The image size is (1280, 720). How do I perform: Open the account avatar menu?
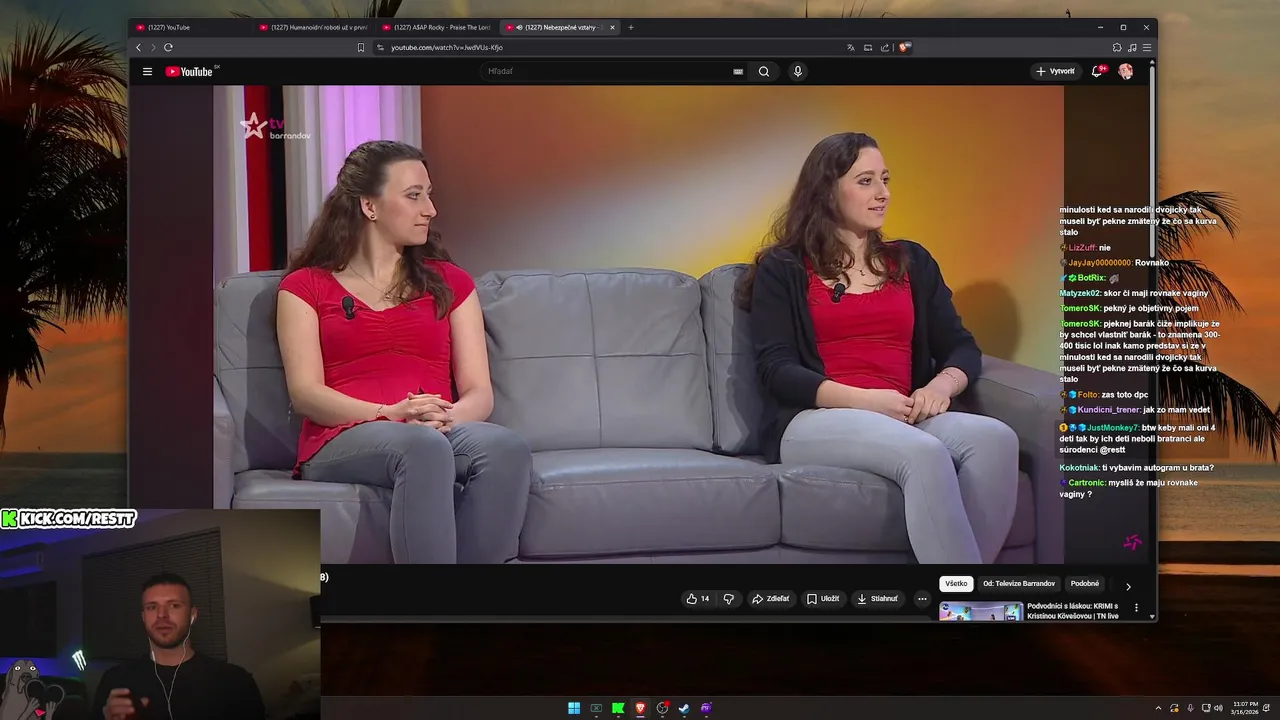1125,71
